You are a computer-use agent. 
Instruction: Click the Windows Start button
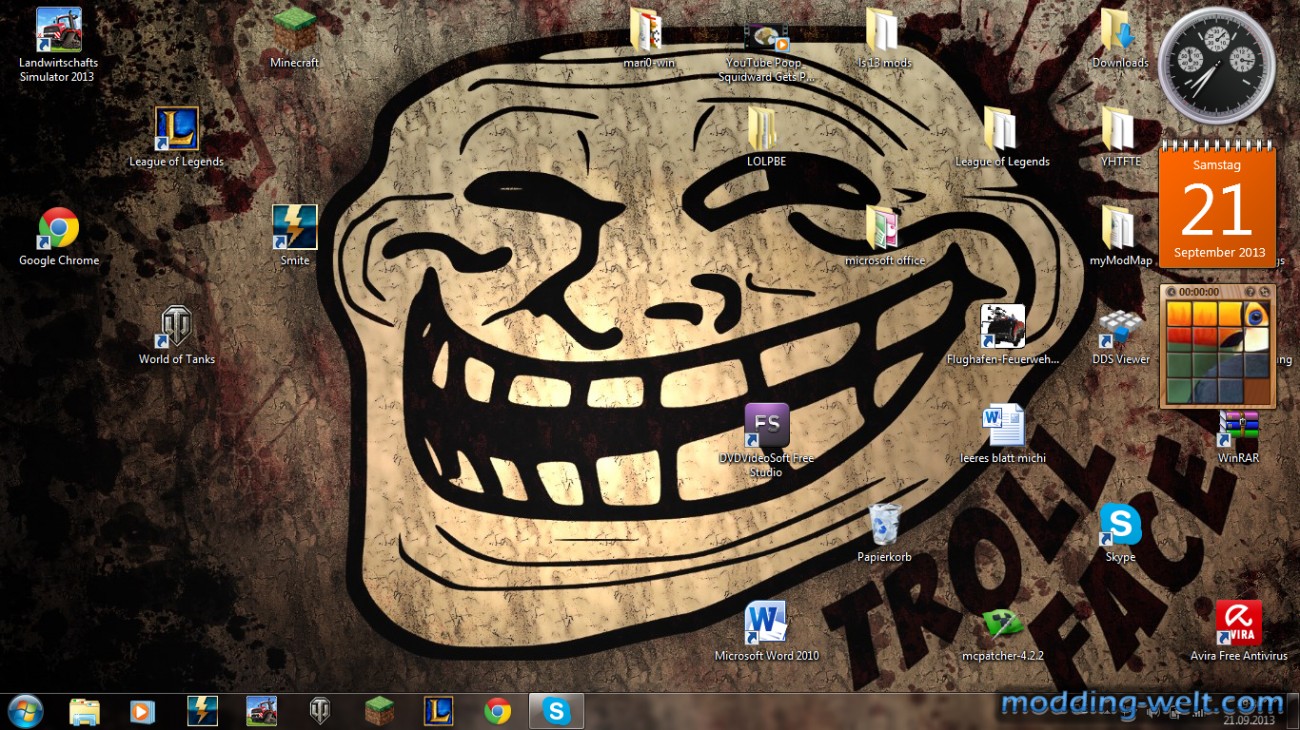[x=25, y=711]
